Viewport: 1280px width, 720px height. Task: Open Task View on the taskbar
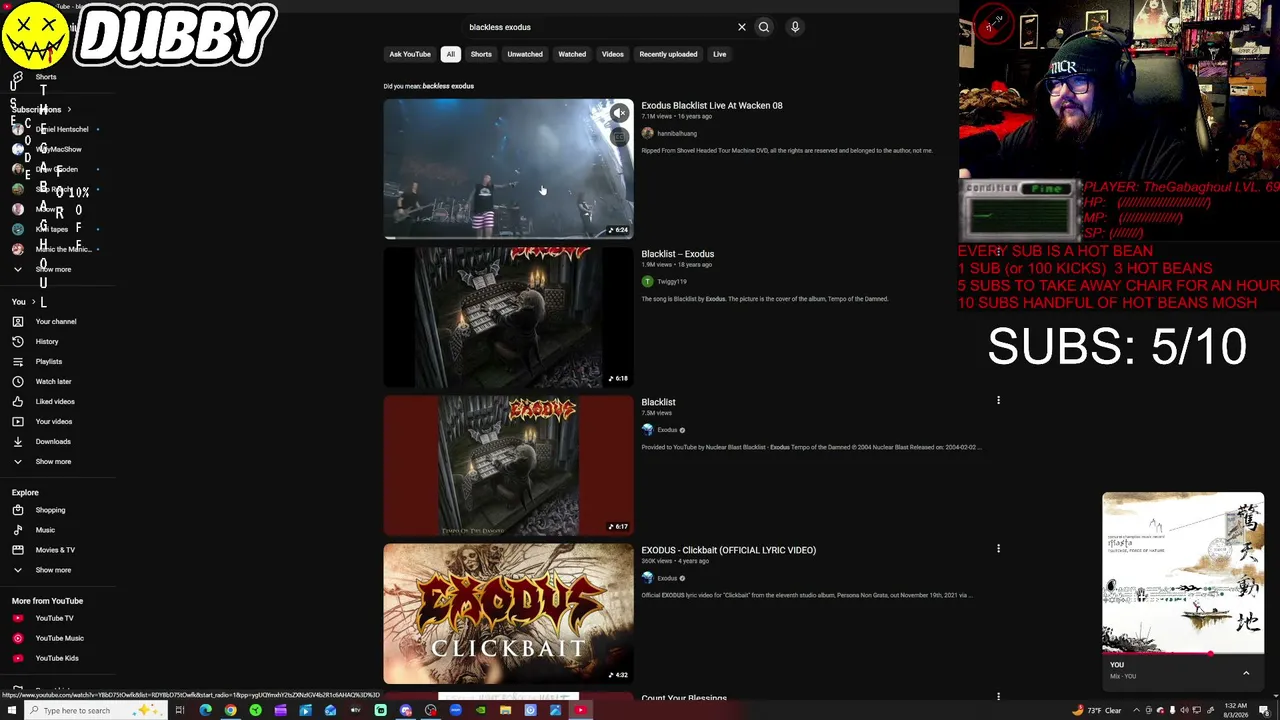180,710
